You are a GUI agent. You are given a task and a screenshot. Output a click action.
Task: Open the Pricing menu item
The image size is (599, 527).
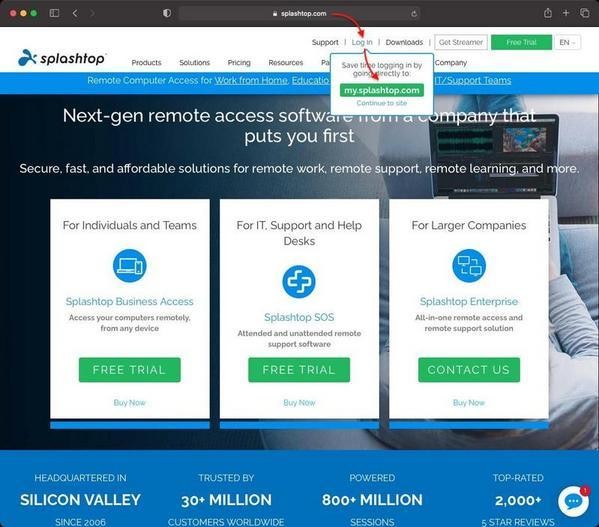(239, 63)
